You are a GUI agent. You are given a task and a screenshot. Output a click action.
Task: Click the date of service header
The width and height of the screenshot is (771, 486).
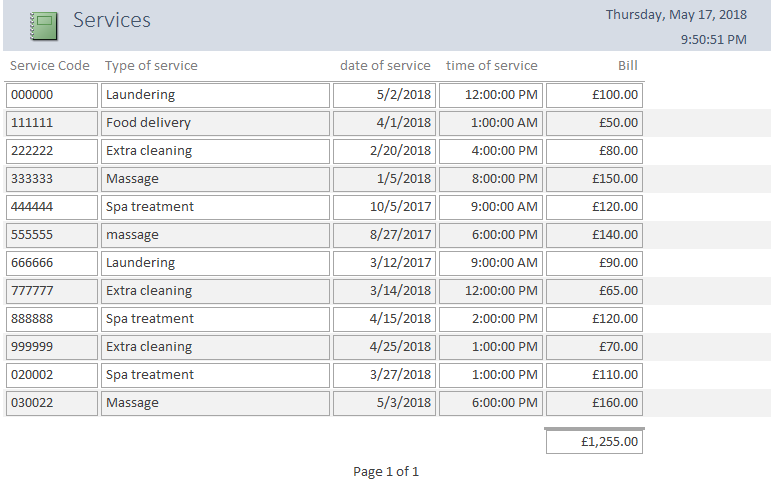(385, 66)
